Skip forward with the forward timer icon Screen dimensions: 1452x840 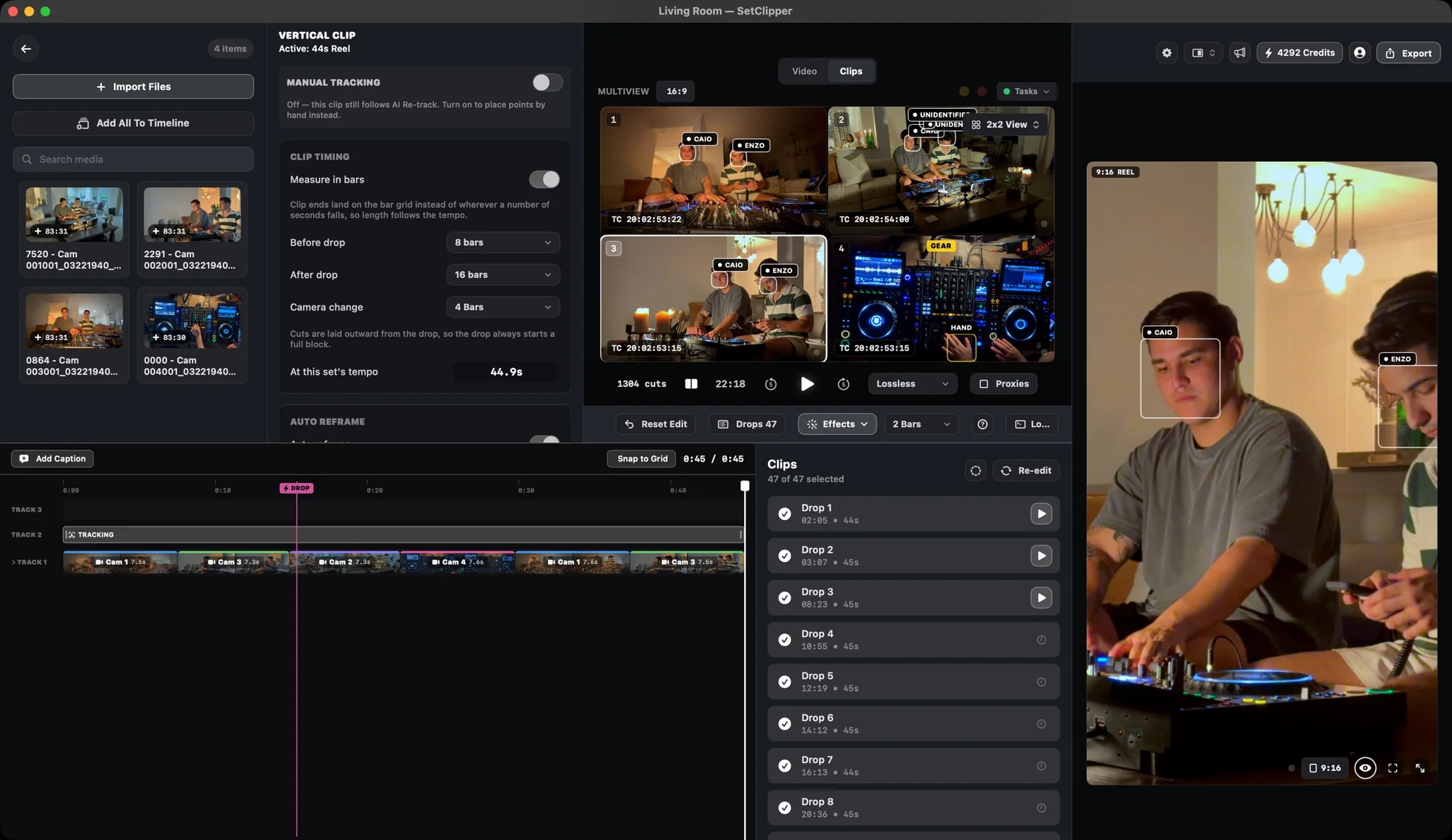[x=844, y=384]
